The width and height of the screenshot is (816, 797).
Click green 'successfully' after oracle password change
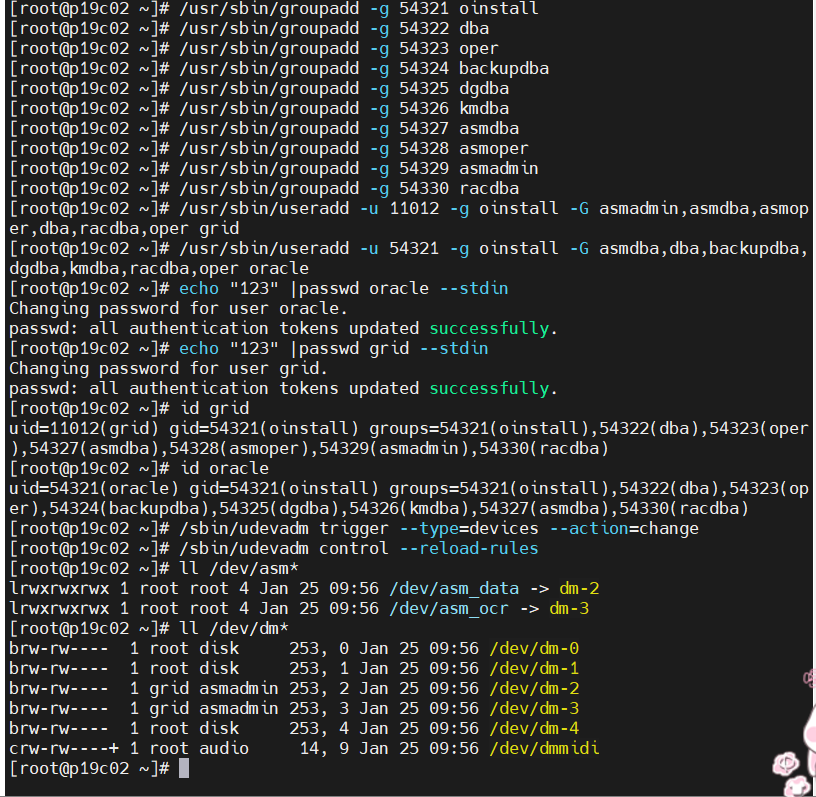point(489,328)
